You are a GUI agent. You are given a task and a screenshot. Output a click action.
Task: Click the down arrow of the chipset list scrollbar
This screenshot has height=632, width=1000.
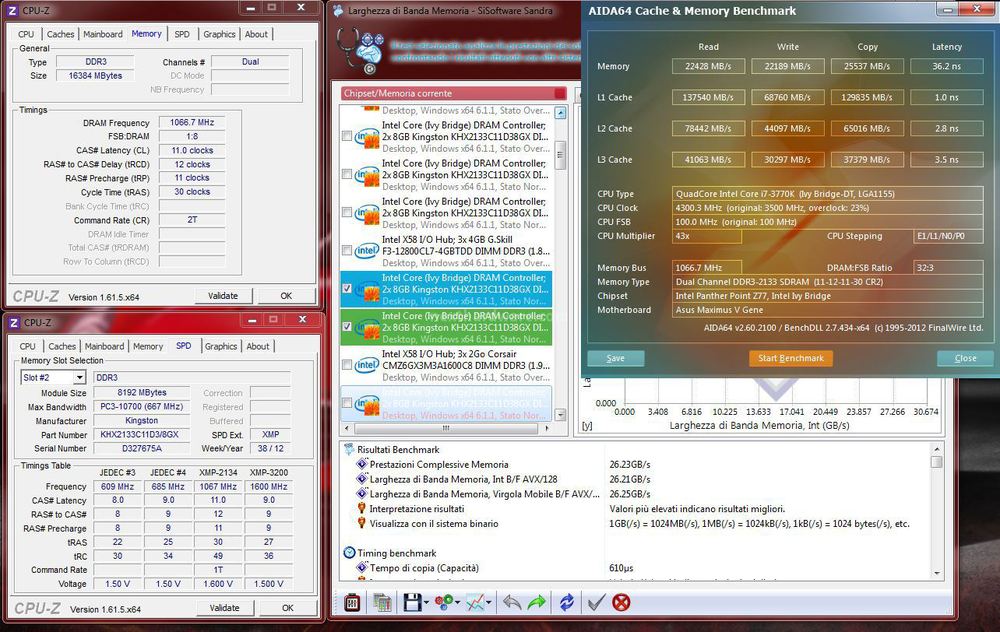(561, 415)
